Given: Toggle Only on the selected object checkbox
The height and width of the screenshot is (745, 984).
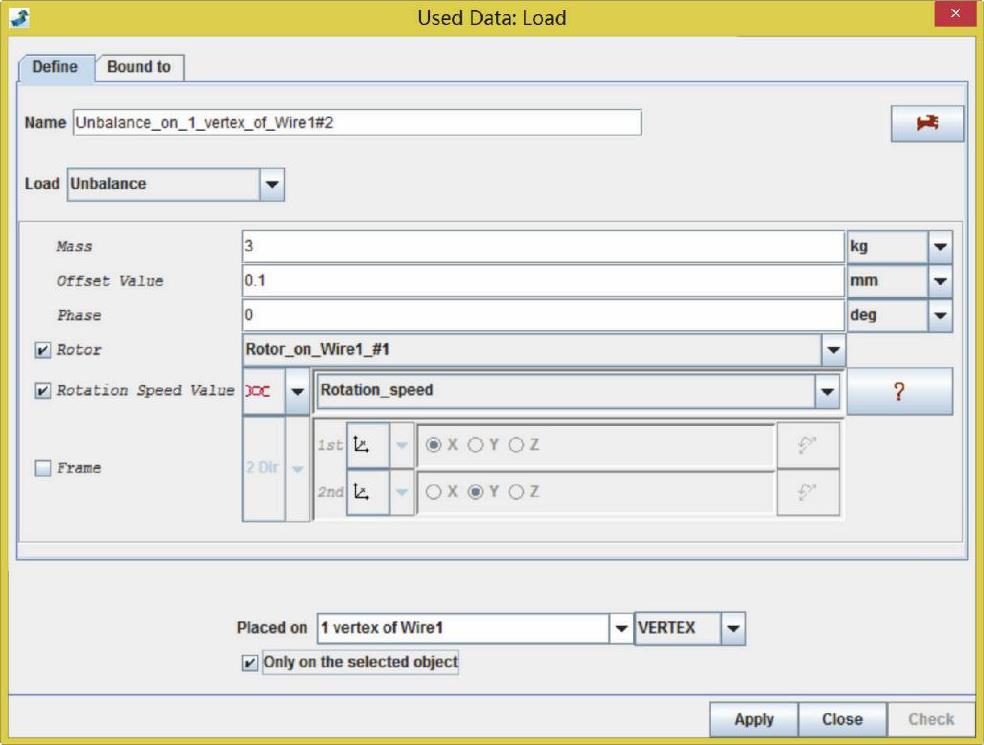Looking at the screenshot, I should 249,662.
